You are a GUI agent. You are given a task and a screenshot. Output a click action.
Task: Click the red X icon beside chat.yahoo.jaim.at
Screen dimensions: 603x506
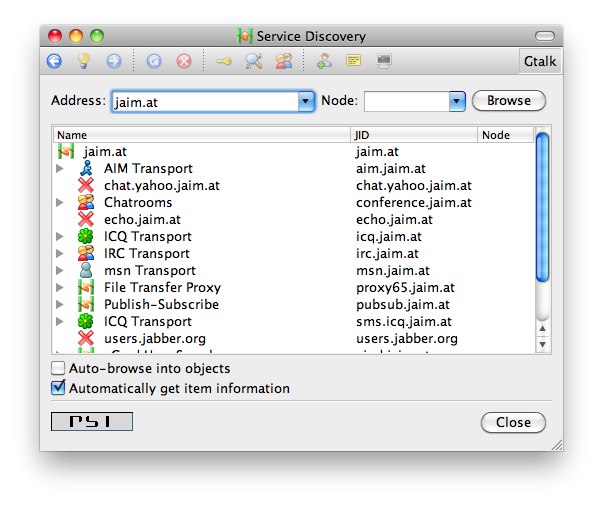click(86, 185)
